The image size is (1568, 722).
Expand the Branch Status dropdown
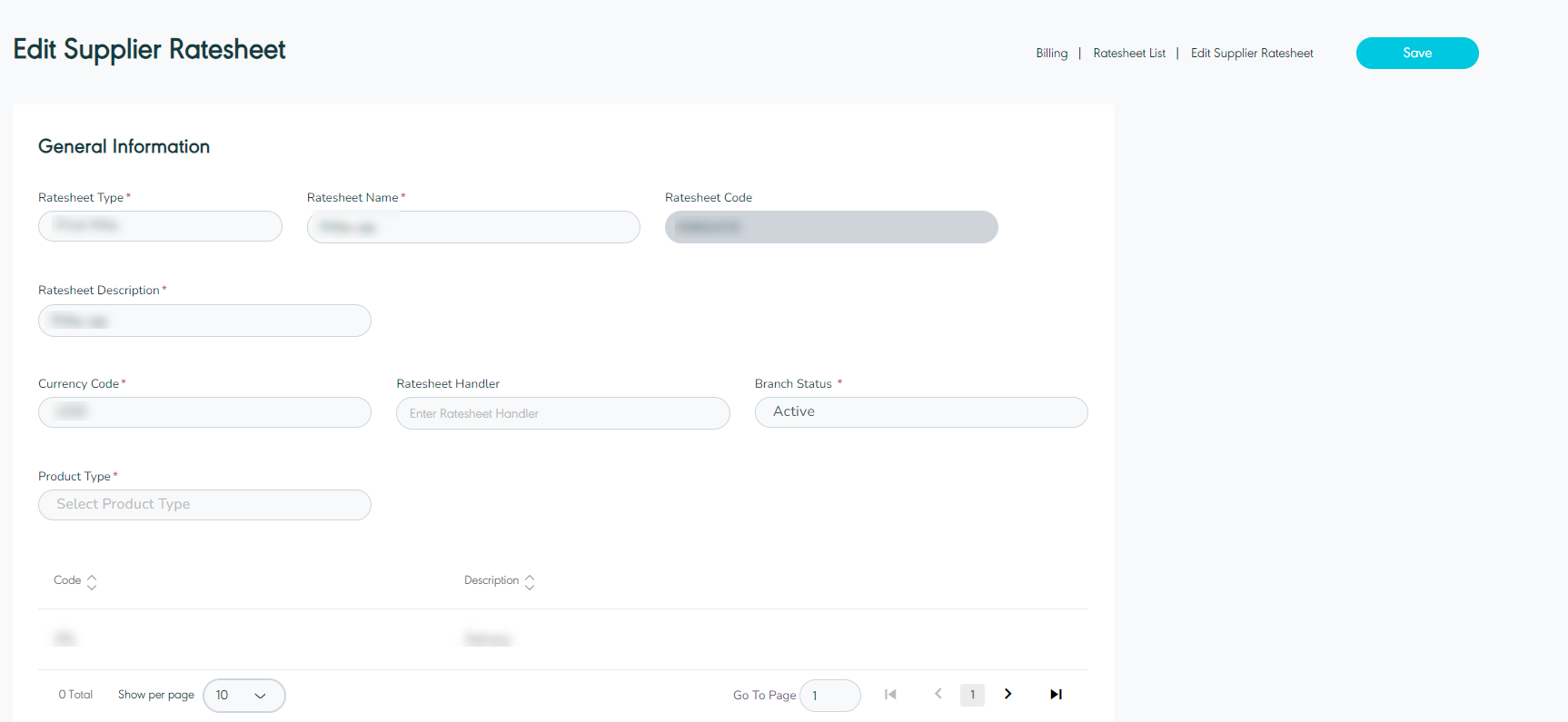(x=920, y=412)
